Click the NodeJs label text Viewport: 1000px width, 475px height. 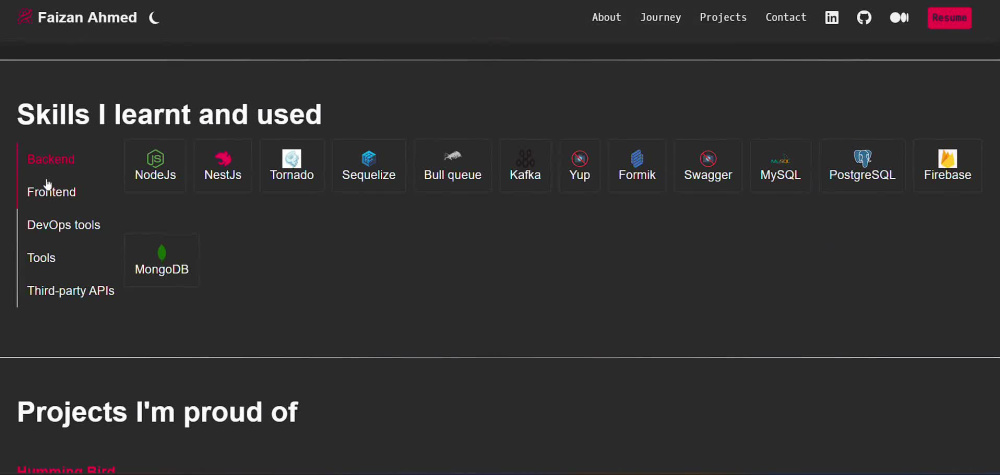[x=155, y=175]
